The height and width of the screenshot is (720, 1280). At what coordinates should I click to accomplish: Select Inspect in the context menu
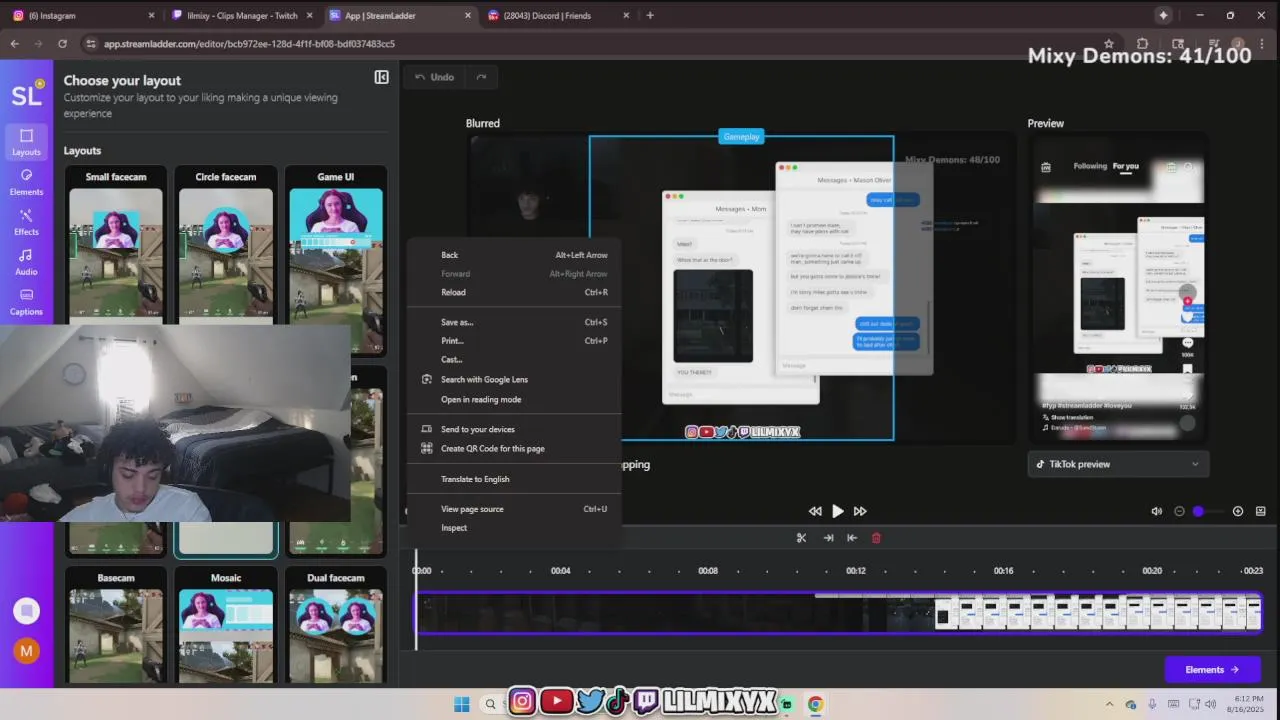coord(514,528)
